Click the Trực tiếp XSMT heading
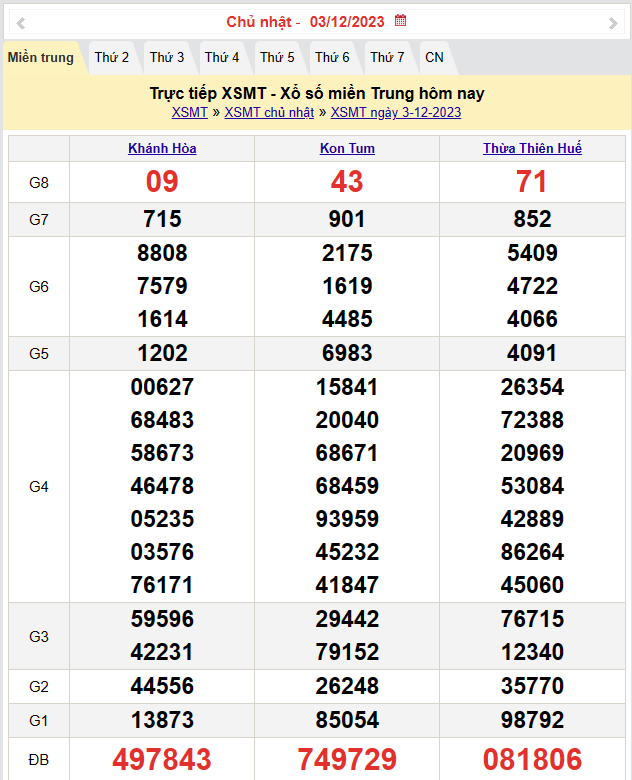This screenshot has width=632, height=780. (x=317, y=94)
